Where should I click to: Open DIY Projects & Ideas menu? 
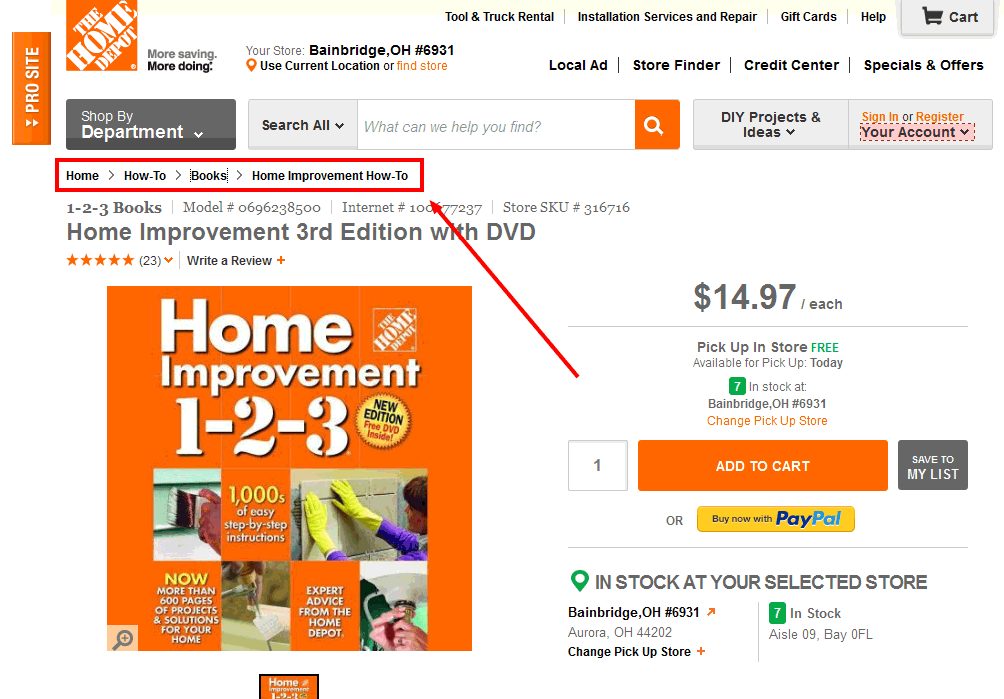771,124
